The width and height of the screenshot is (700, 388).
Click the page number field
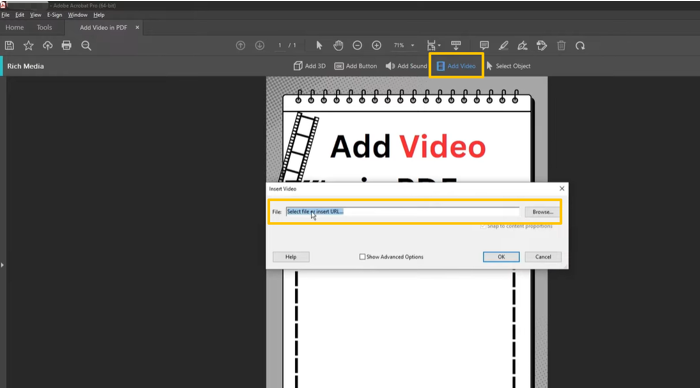tap(280, 46)
